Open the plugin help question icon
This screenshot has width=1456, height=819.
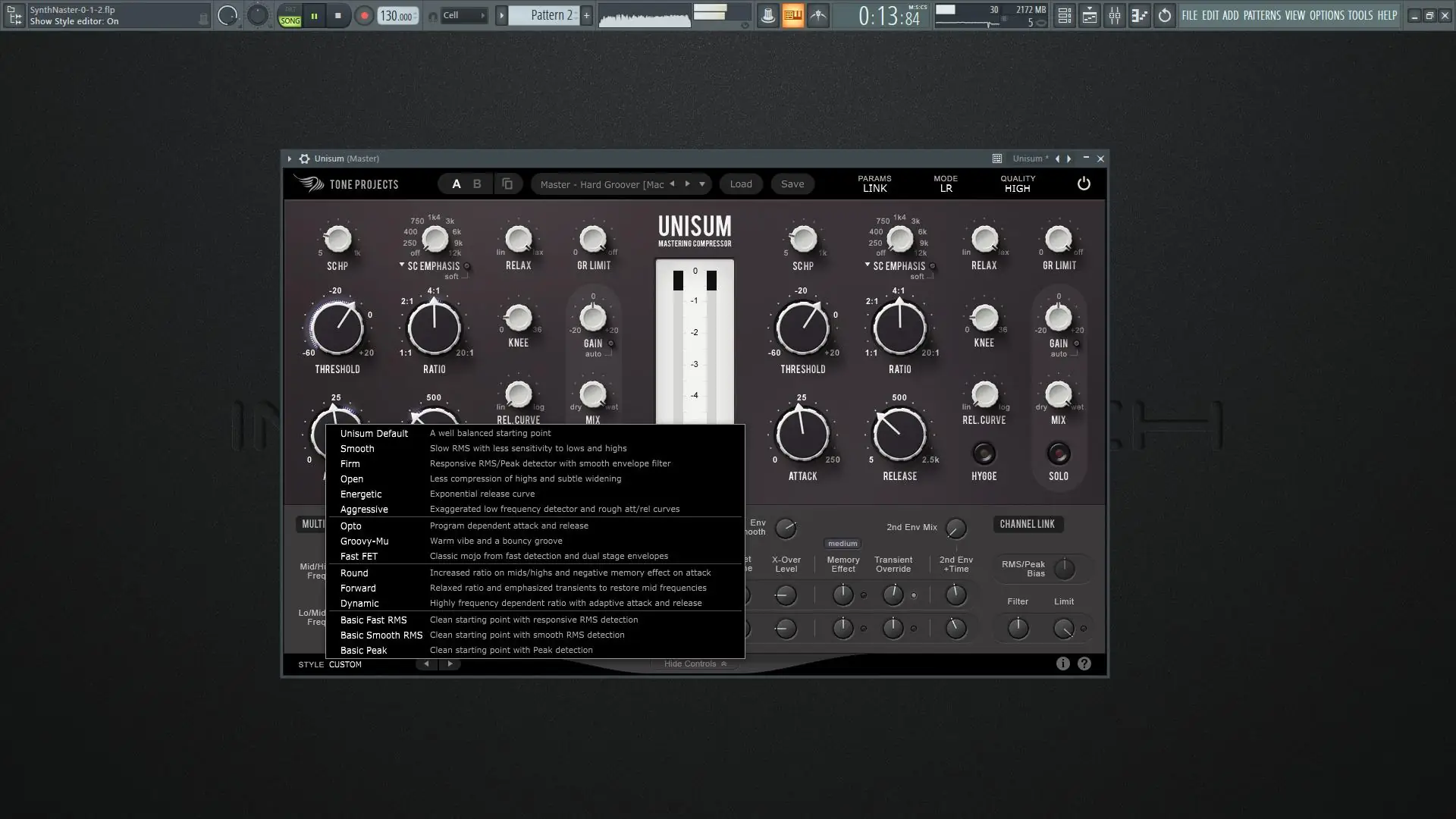1084,664
